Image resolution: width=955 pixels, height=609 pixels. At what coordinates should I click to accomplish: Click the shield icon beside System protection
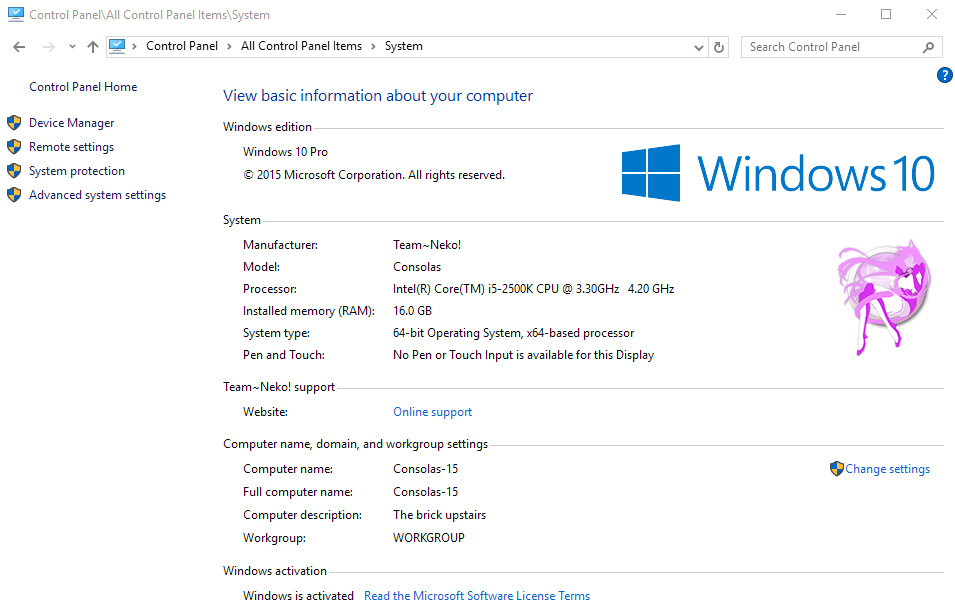pyautogui.click(x=14, y=171)
